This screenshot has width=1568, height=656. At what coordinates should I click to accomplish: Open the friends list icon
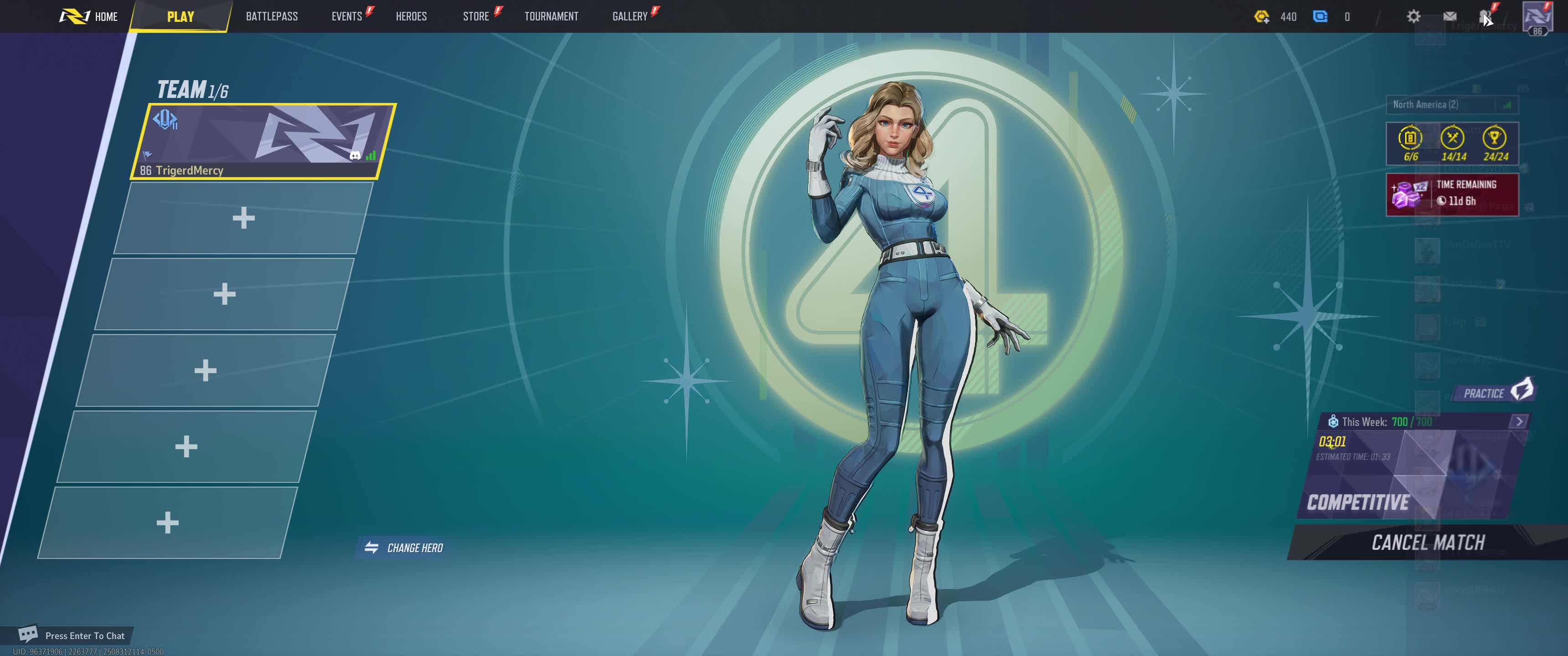tap(1486, 16)
